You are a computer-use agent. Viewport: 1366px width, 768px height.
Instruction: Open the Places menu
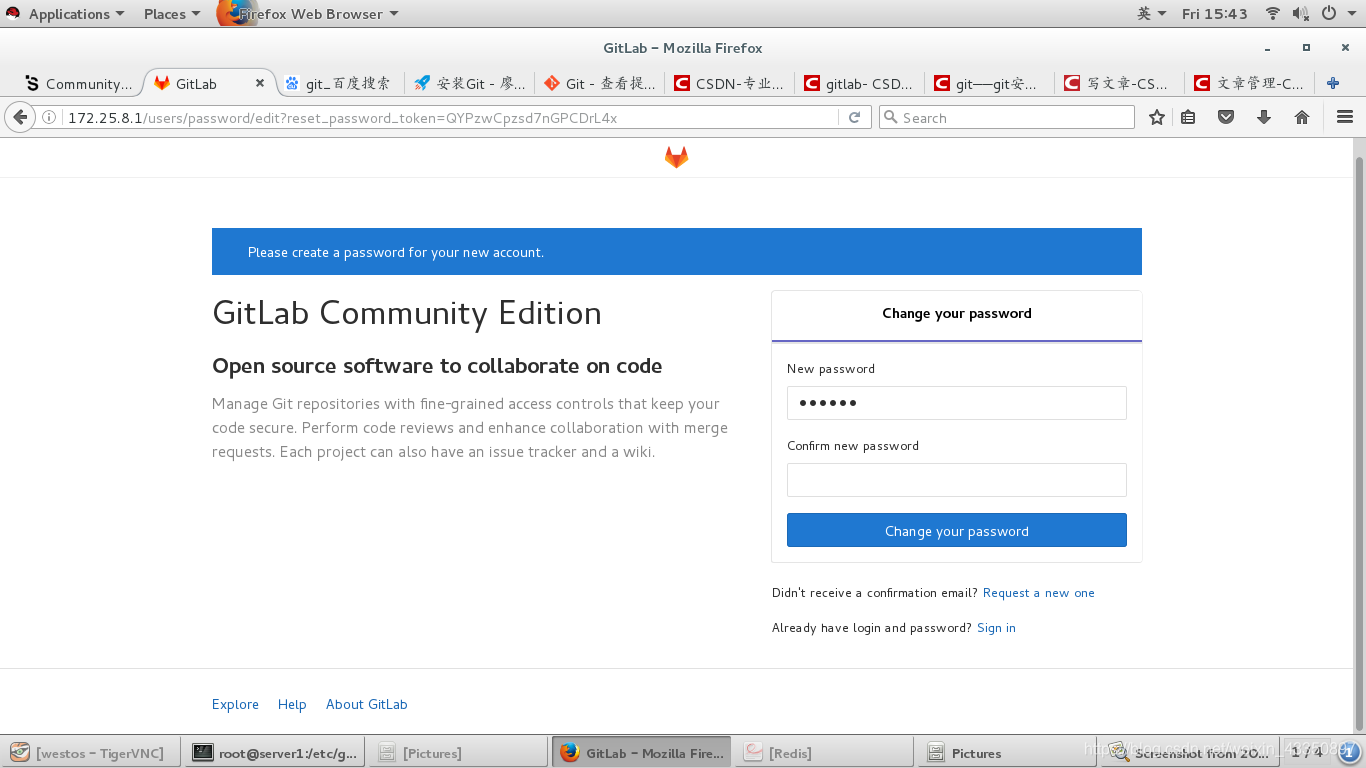tap(171, 14)
